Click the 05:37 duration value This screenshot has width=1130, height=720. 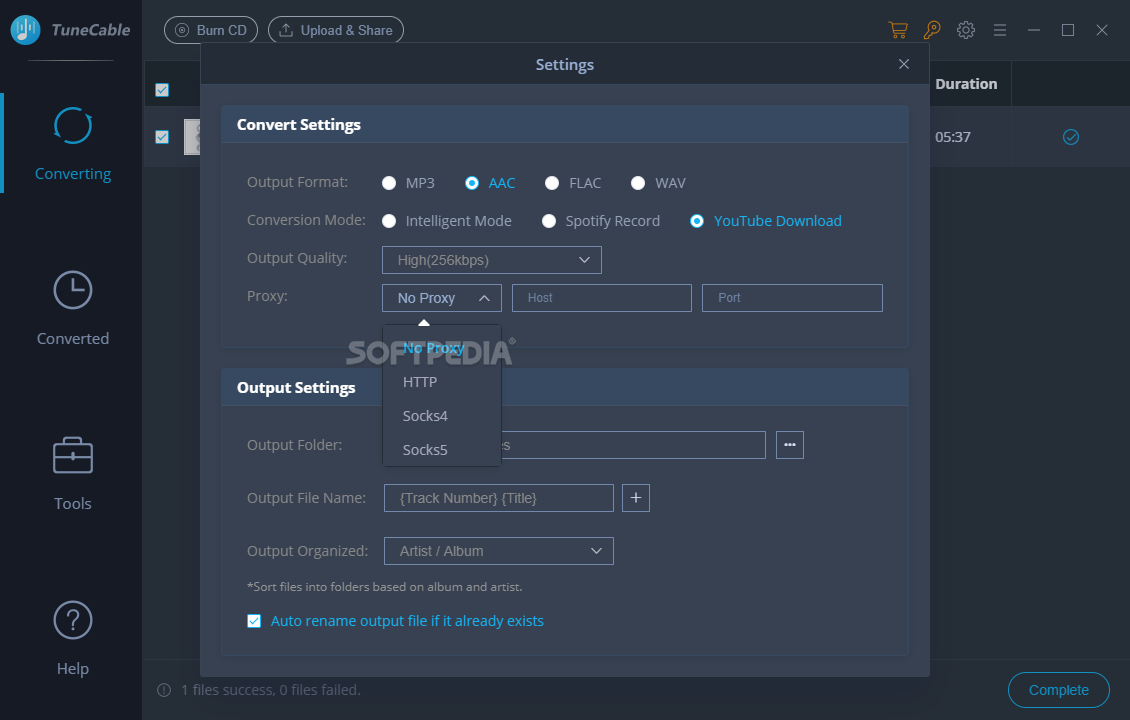(953, 137)
